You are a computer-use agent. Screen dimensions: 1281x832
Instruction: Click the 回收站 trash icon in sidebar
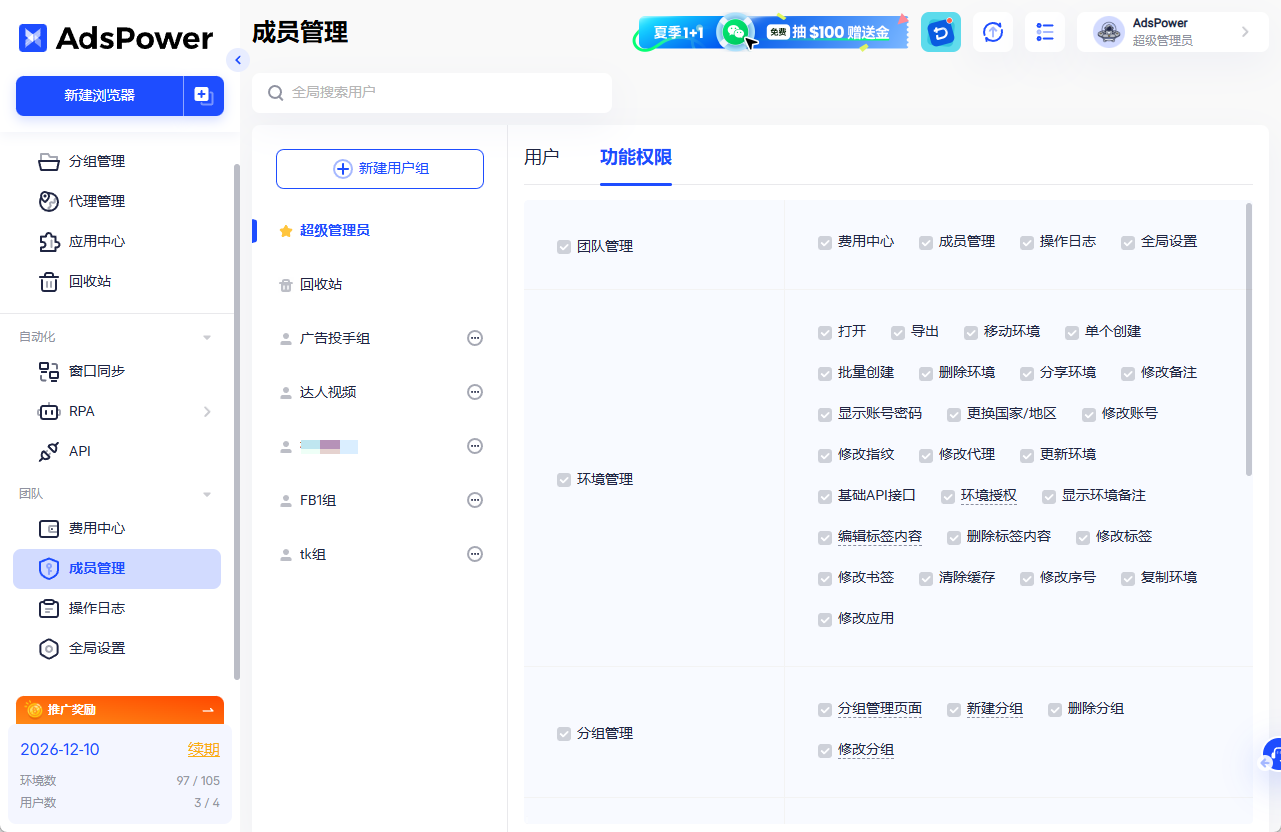pyautogui.click(x=49, y=281)
